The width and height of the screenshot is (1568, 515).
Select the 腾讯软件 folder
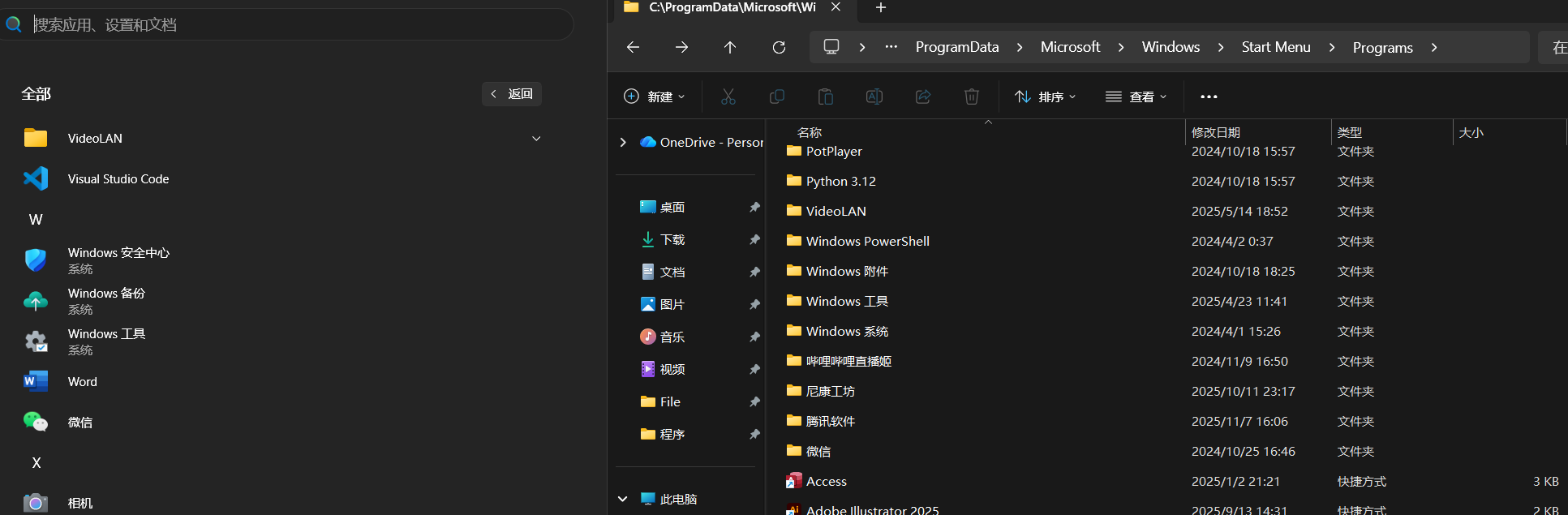point(830,421)
